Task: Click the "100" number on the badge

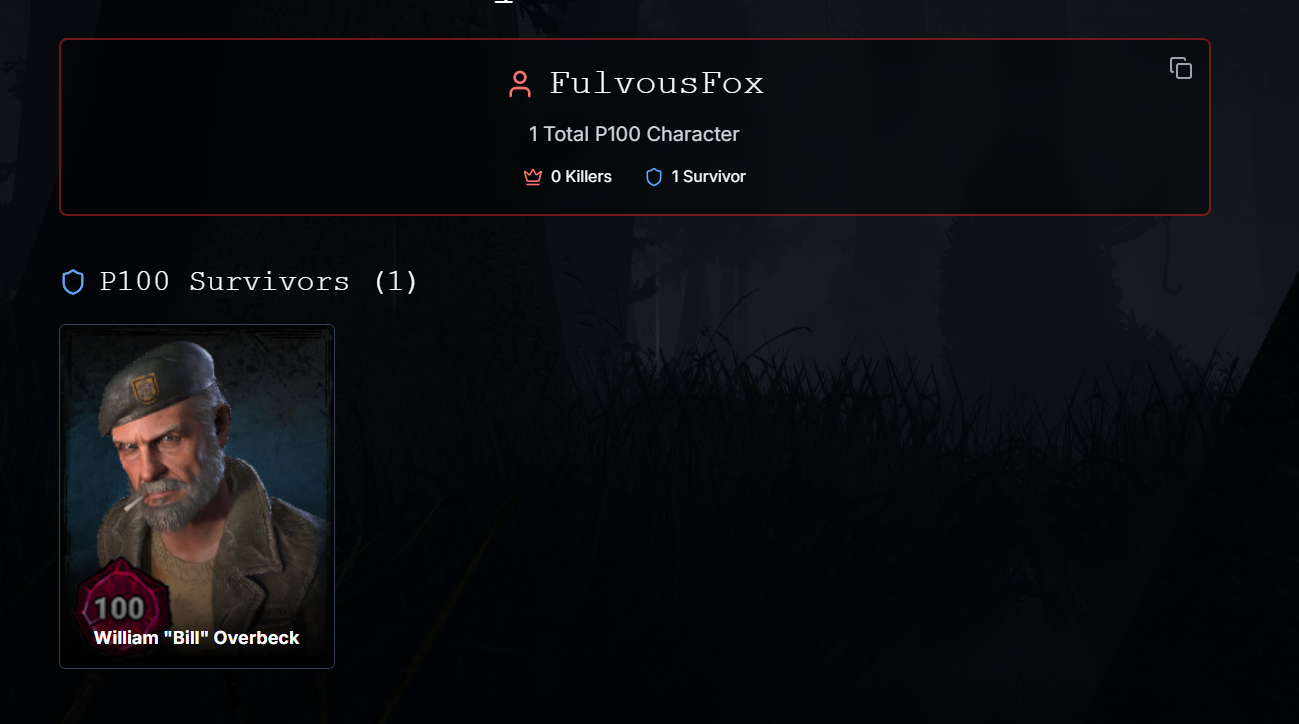Action: (120, 607)
